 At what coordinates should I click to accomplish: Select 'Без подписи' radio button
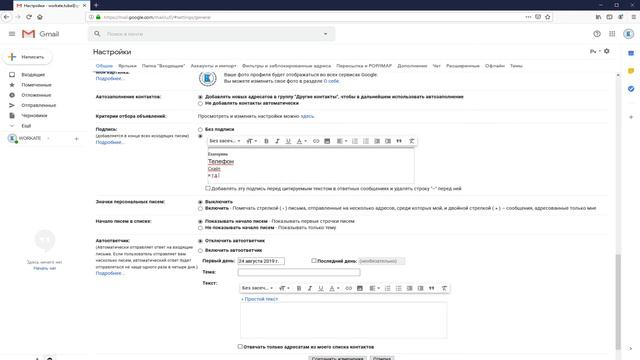point(200,129)
